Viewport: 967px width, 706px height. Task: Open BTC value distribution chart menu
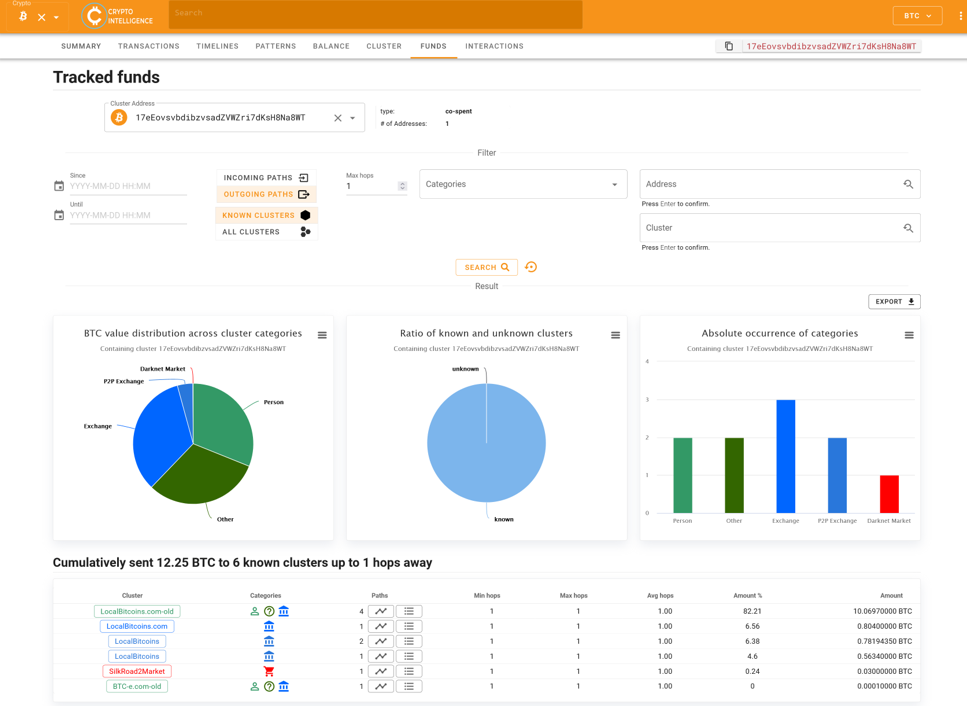click(322, 335)
